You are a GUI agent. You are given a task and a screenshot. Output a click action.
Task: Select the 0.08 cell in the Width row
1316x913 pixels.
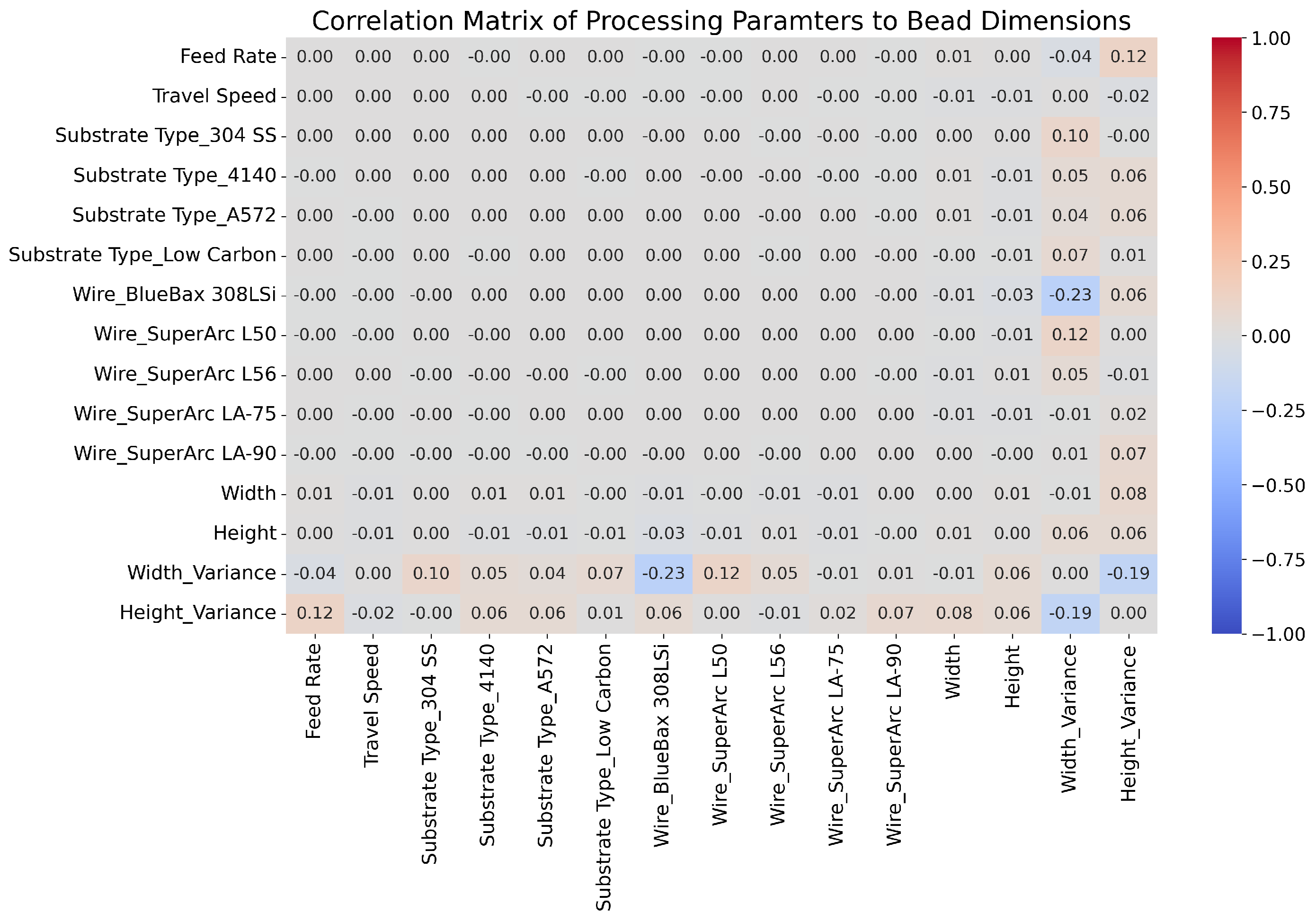pos(1129,493)
